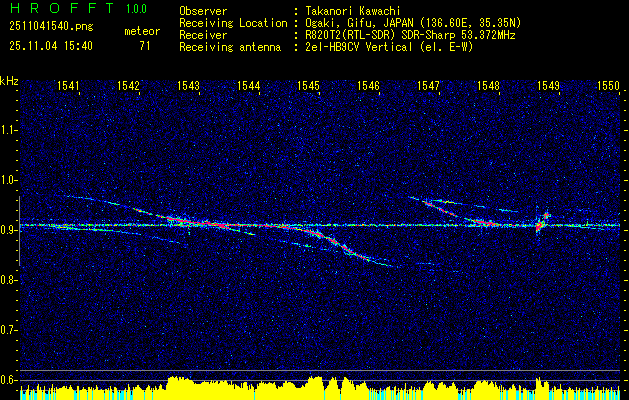Click the 0.8 frequency axis label
629x400 pixels.
9,280
